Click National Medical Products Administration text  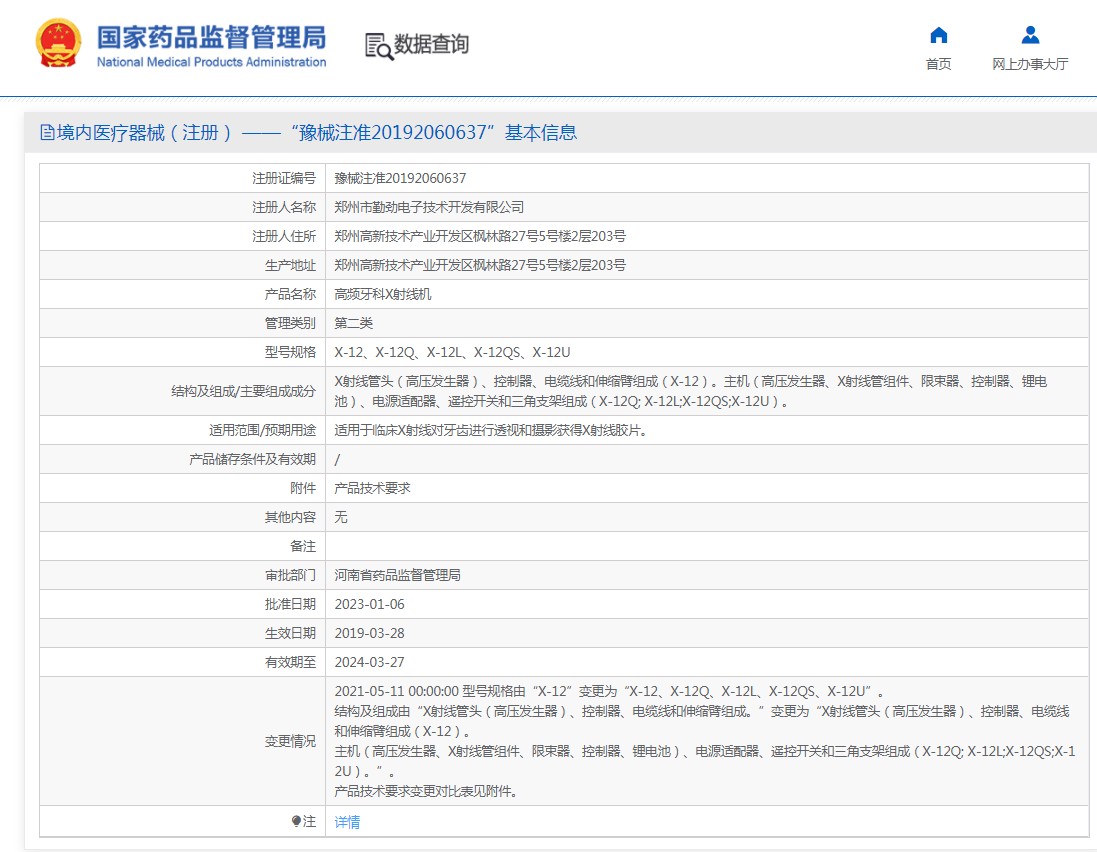tap(211, 62)
